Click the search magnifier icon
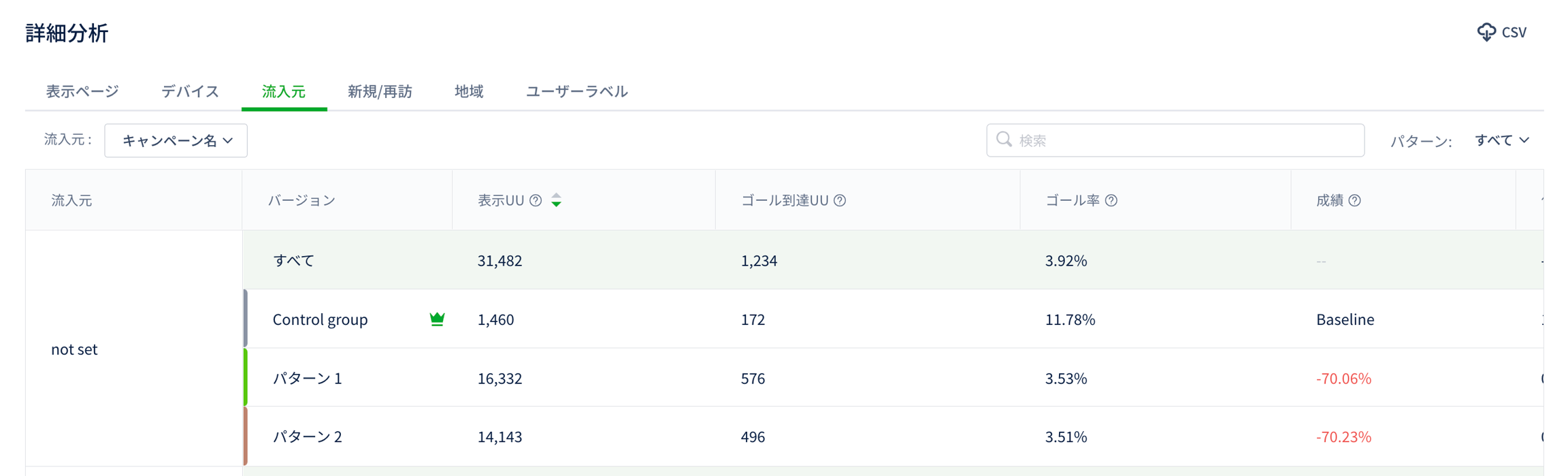 click(x=1004, y=140)
